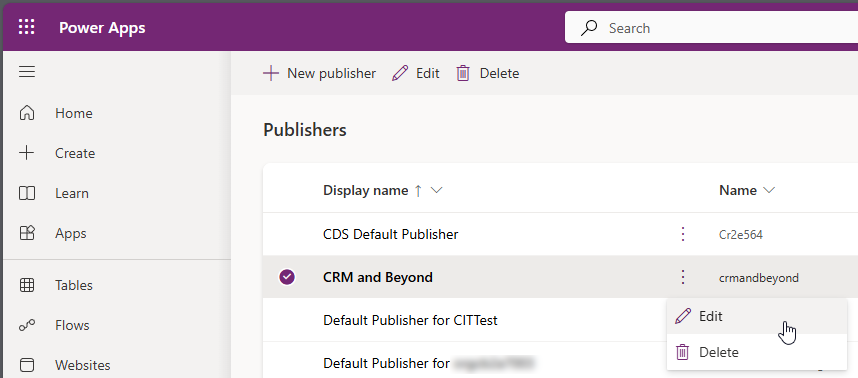858x378 pixels.
Task: Click the Home icon in sidebar
Action: 27,113
